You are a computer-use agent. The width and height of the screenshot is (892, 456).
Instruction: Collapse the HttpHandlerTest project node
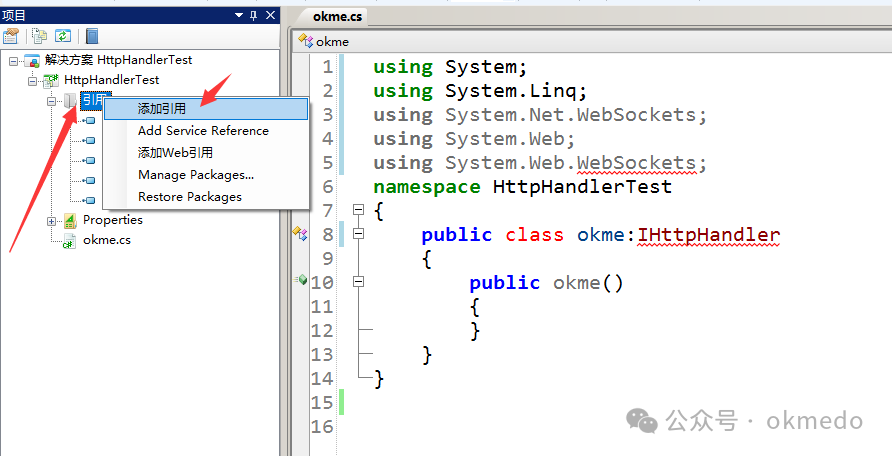(x=33, y=81)
